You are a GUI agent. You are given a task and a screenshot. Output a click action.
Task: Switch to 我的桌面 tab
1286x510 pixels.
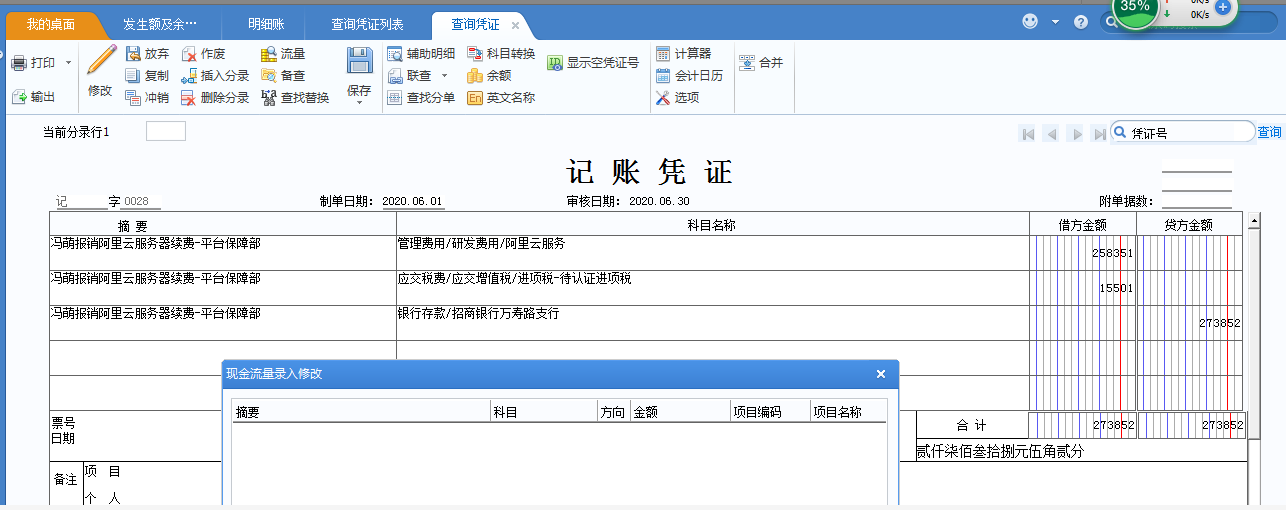(x=50, y=24)
